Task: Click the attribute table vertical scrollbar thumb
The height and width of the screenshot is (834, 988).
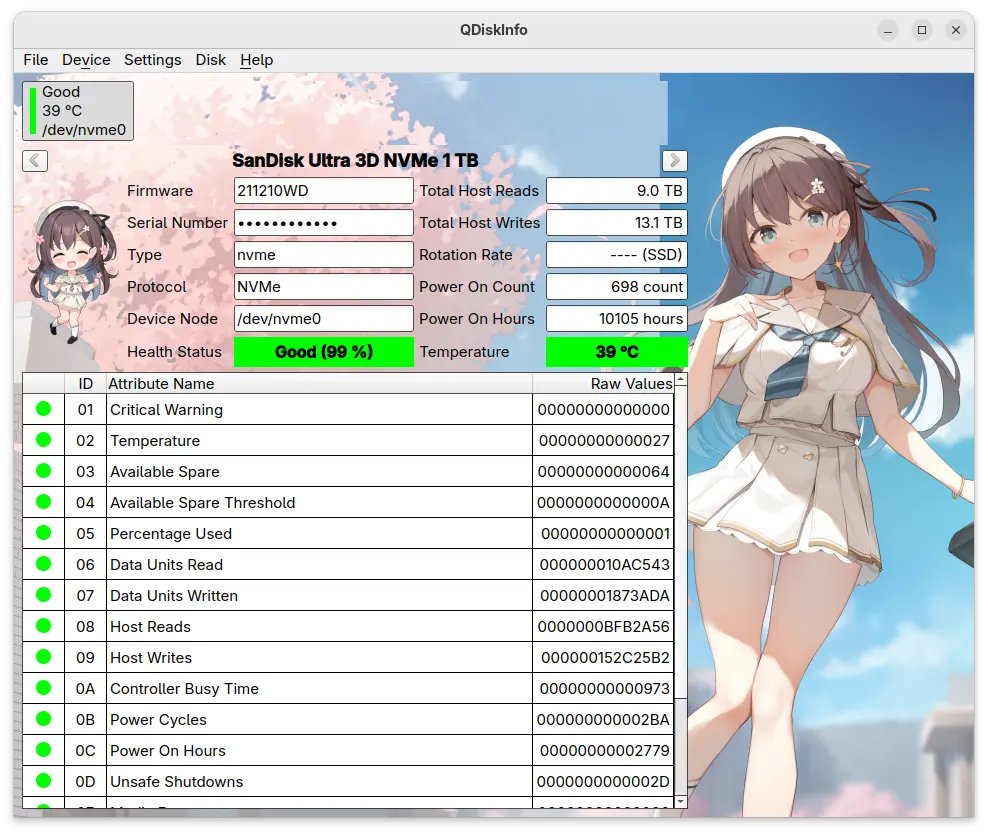Action: 681,542
